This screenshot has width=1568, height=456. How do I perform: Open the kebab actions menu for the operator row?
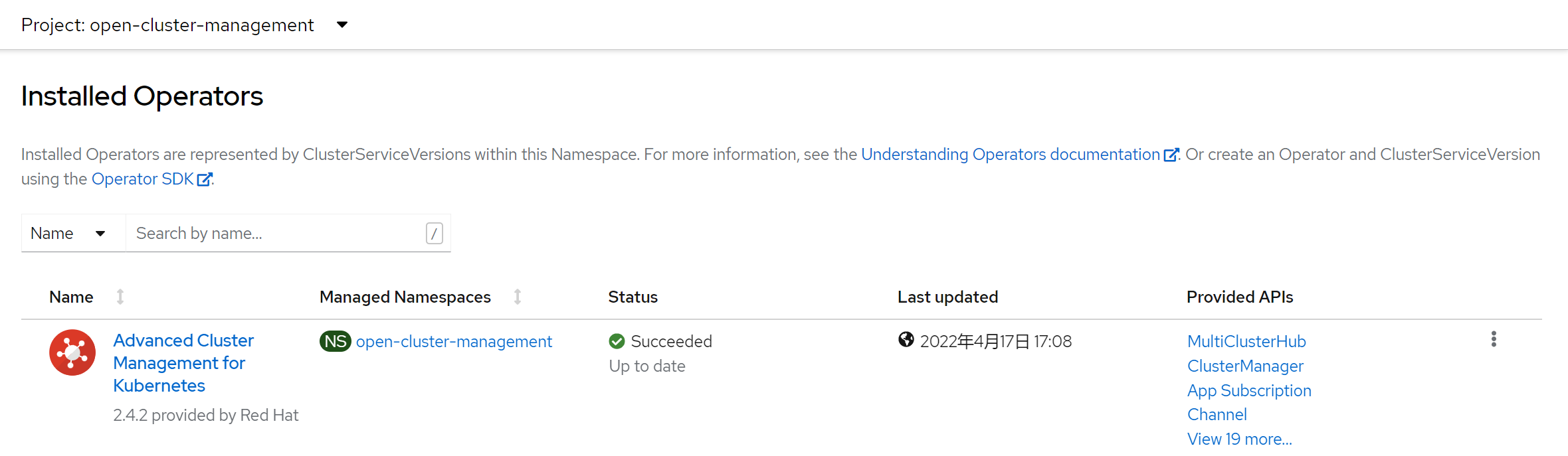[1494, 339]
